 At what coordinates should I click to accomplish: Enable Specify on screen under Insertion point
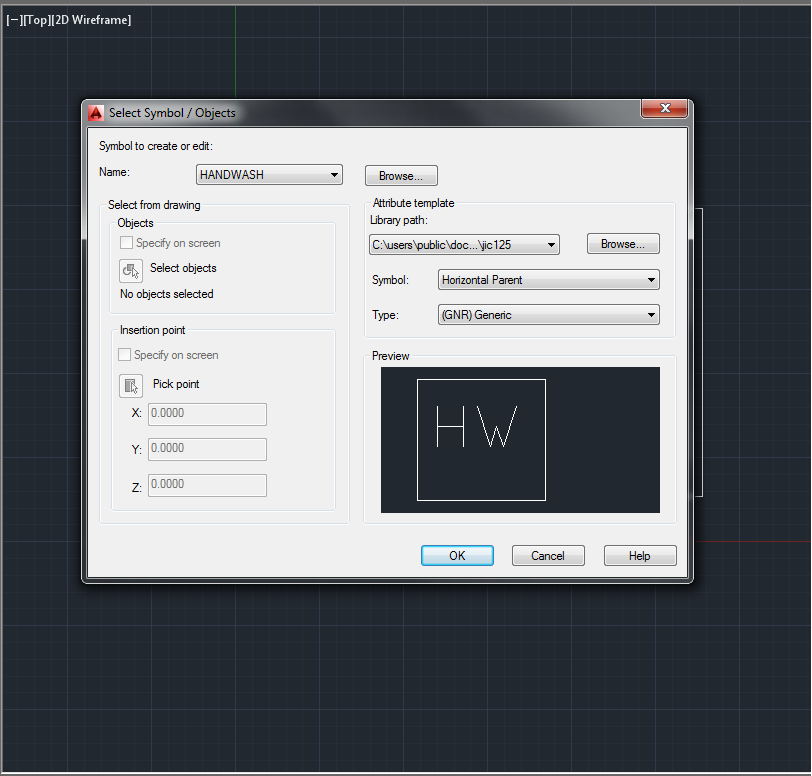124,355
